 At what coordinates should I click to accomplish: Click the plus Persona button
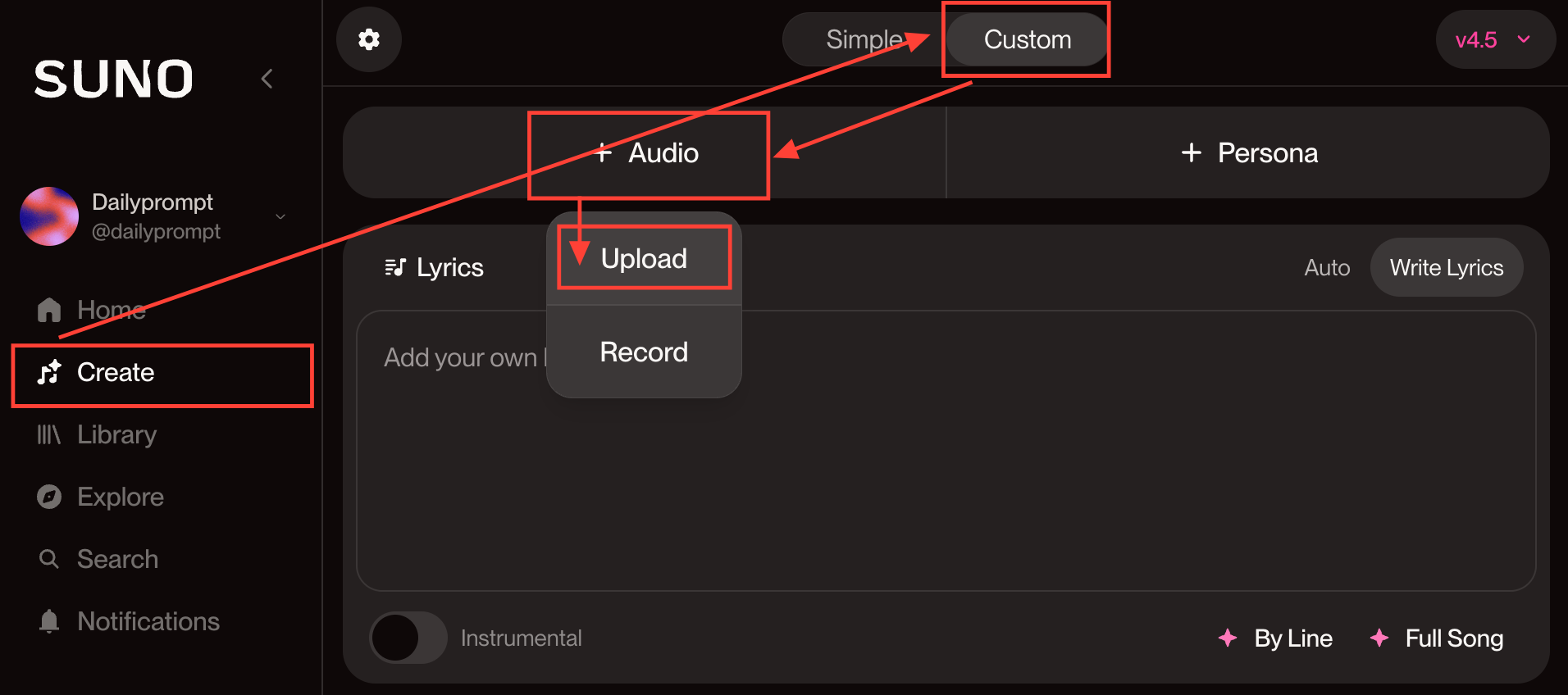[x=1248, y=152]
